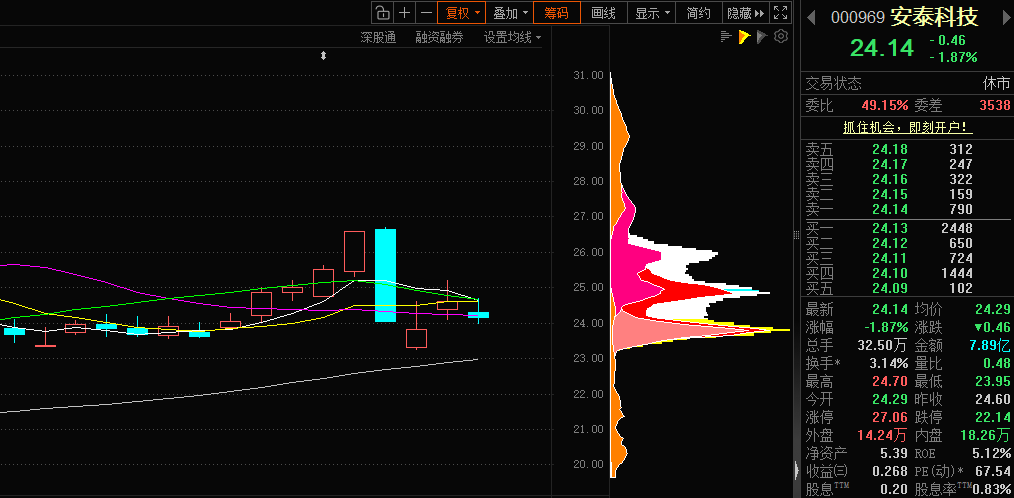Select the horizontal bars chip view icon

coord(726,37)
